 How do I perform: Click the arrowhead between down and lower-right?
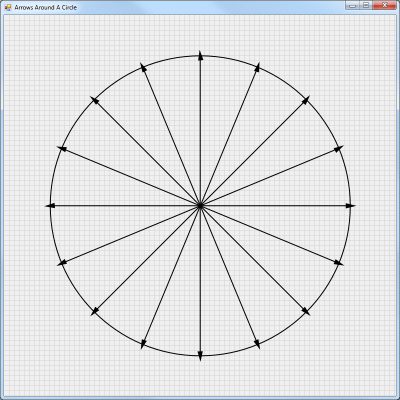[258, 344]
